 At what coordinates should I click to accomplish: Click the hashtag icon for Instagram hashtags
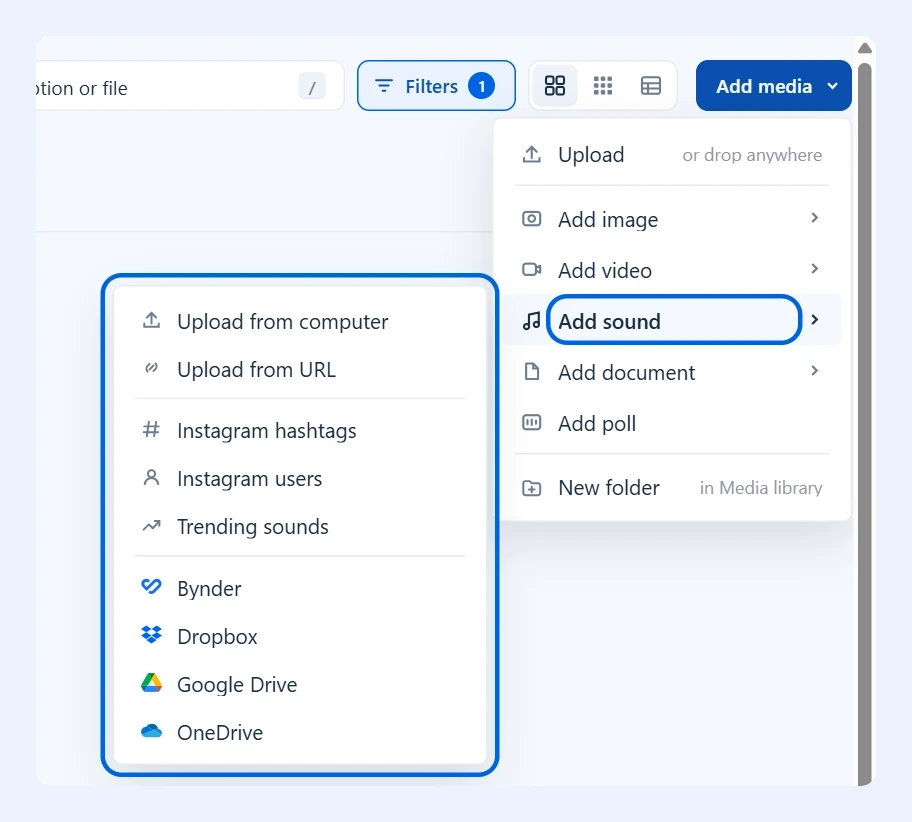151,430
